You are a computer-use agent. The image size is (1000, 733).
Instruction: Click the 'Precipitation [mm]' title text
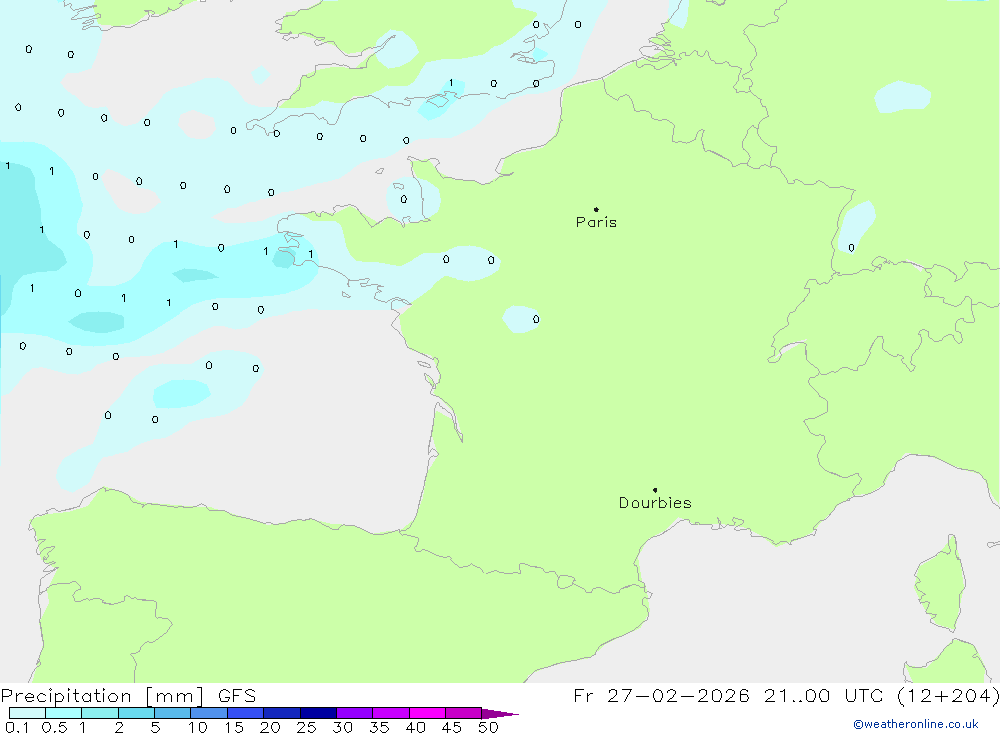tap(102, 696)
